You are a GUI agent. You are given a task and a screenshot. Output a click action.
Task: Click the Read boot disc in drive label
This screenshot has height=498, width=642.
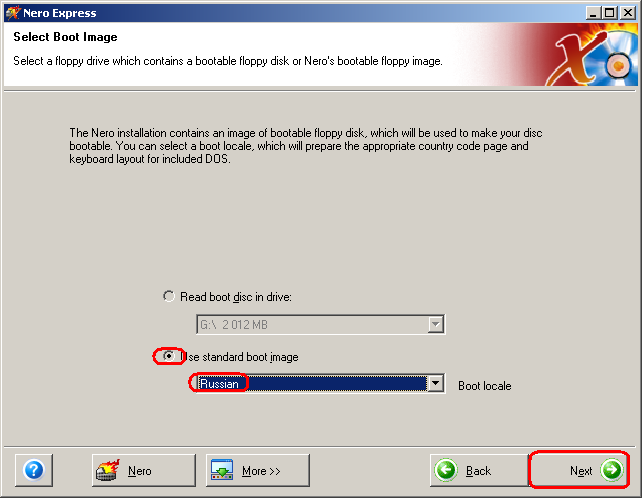(236, 297)
